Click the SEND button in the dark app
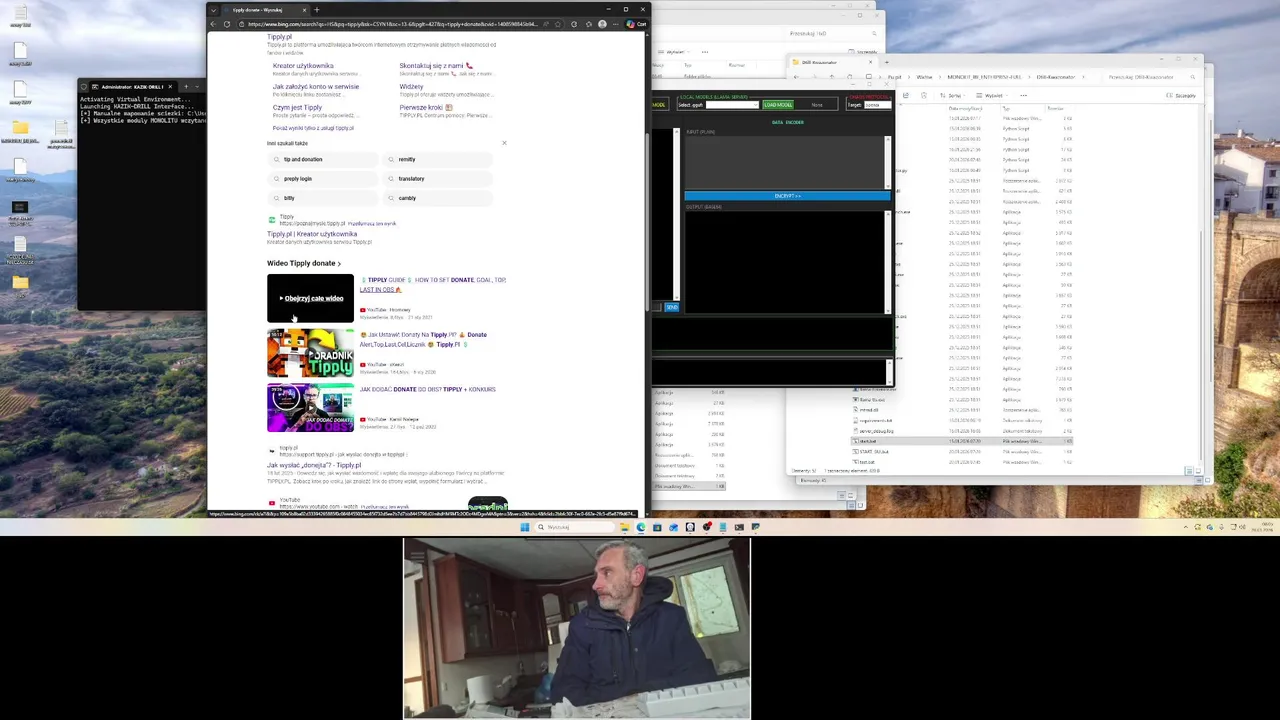Screen dimensions: 1280x720 pos(671,307)
